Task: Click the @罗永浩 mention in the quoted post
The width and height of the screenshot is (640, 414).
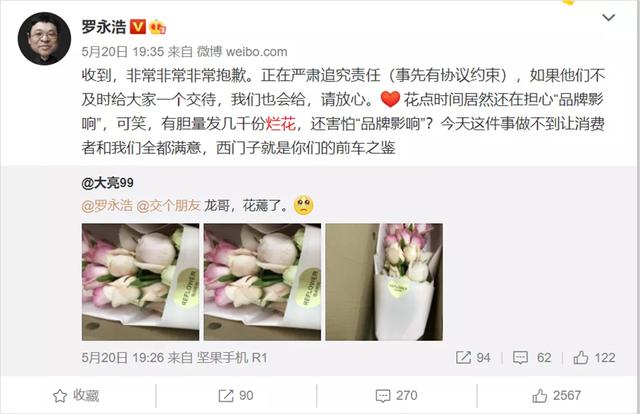Action: (107, 205)
